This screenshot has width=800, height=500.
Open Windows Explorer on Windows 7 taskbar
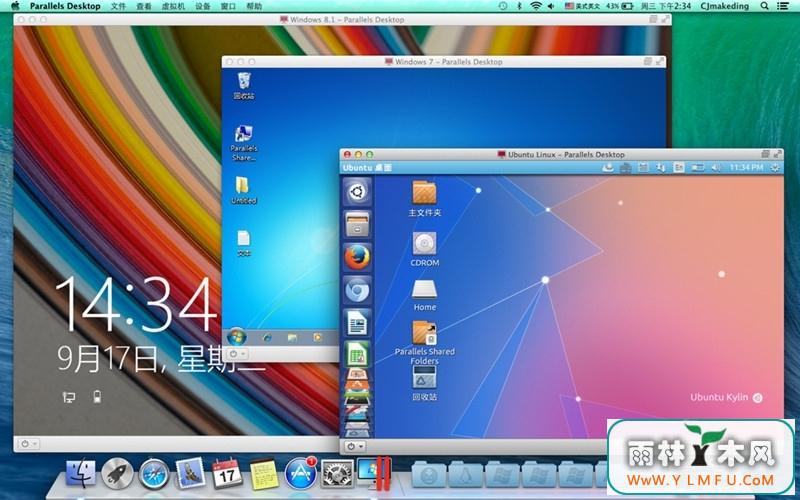[292, 337]
